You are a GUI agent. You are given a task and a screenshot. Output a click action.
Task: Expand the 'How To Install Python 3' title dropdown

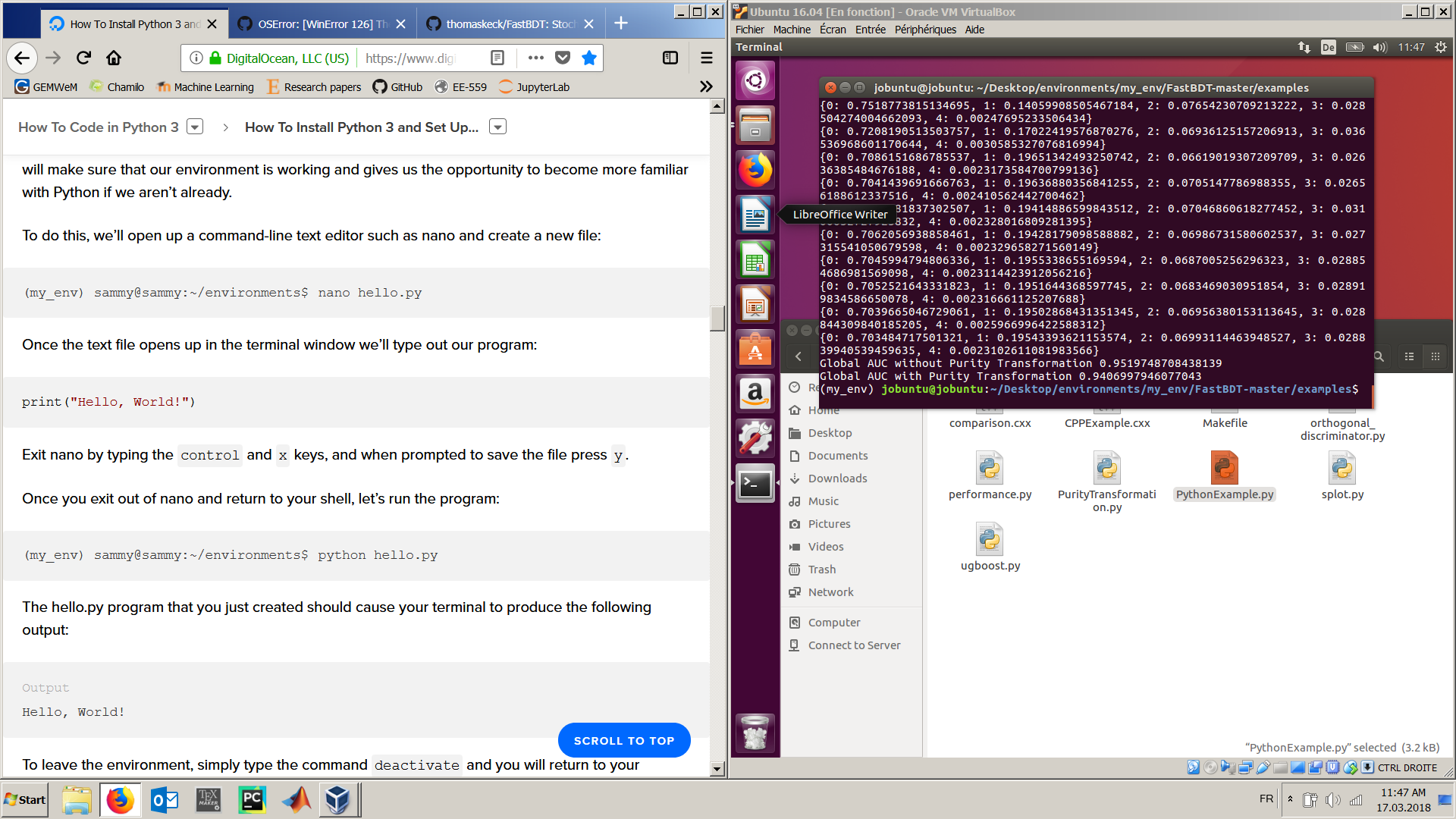pyautogui.click(x=497, y=127)
